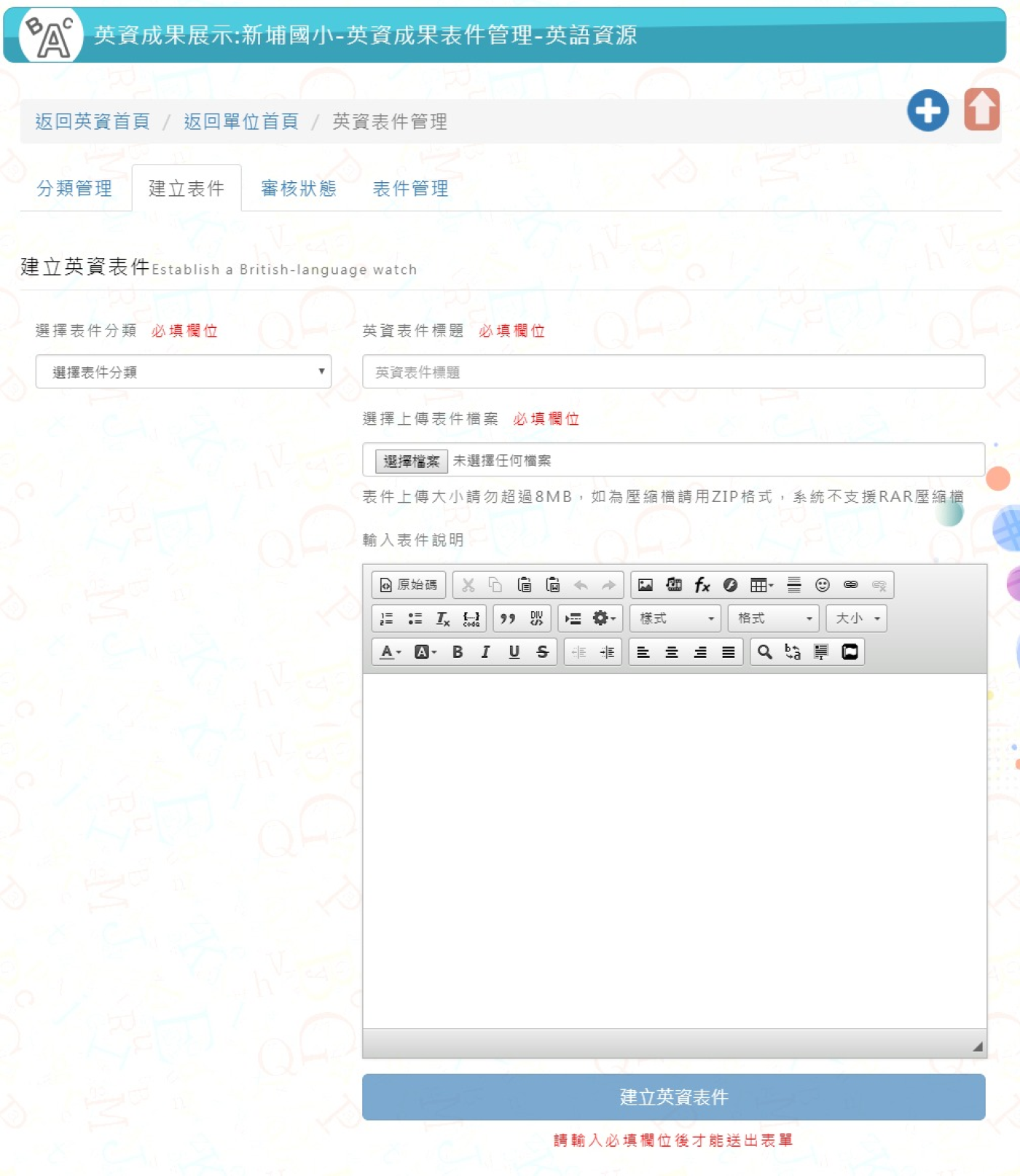This screenshot has height=1176, width=1020.
Task: Insert a hyperlink via the link icon
Action: pos(850,585)
